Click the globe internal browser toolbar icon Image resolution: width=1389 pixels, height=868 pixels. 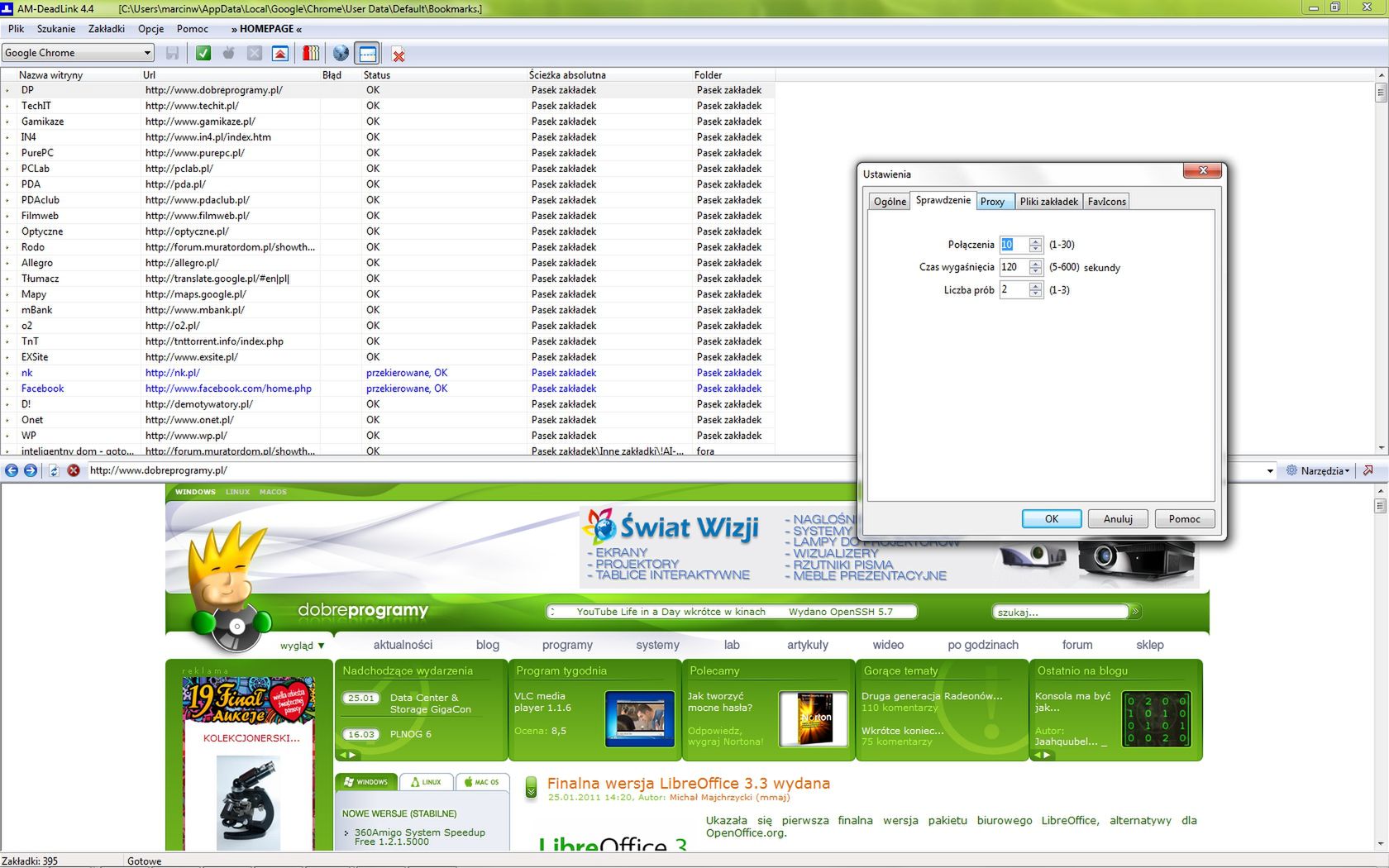click(341, 54)
